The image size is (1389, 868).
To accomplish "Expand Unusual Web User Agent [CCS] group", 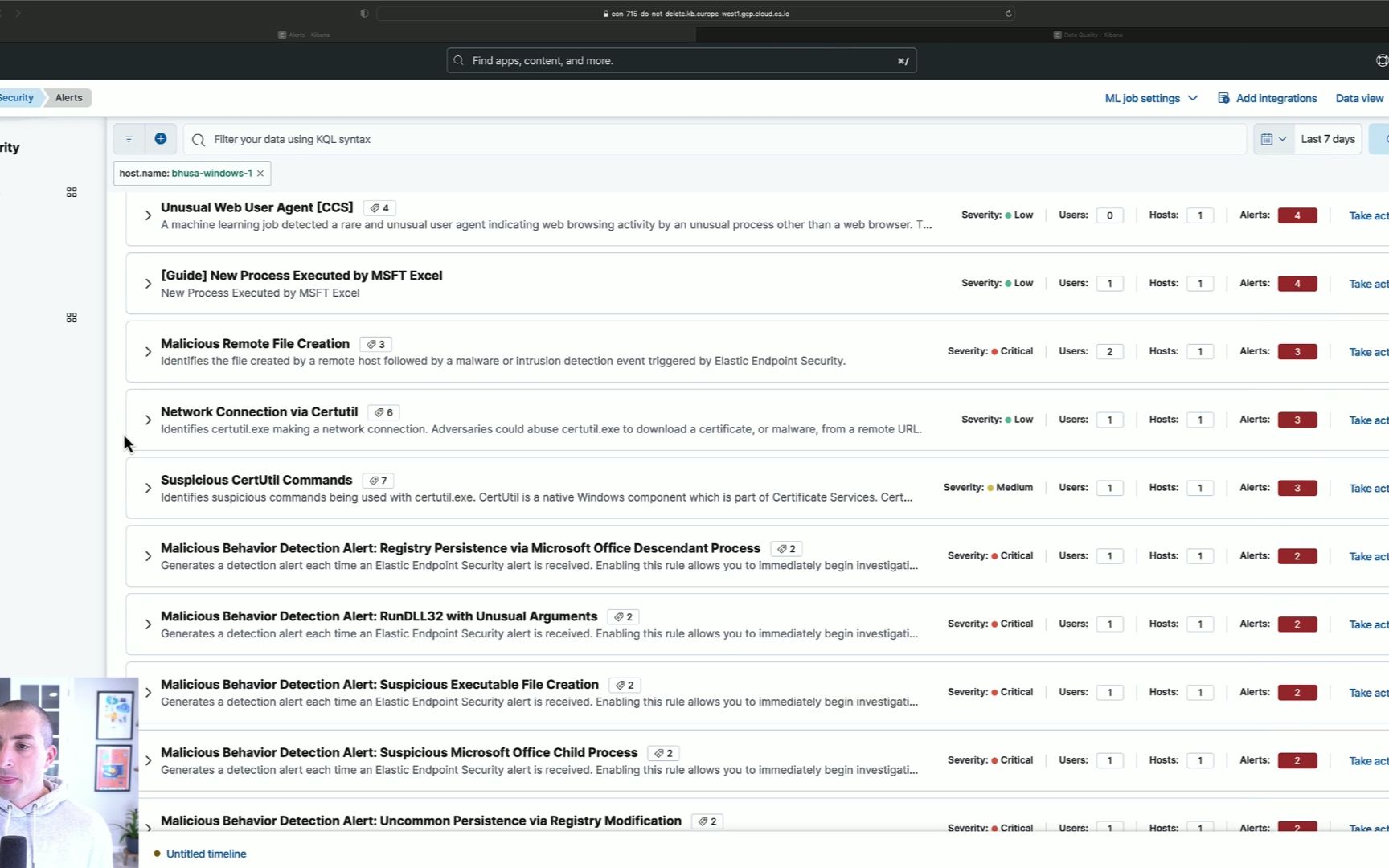I will 148,215.
